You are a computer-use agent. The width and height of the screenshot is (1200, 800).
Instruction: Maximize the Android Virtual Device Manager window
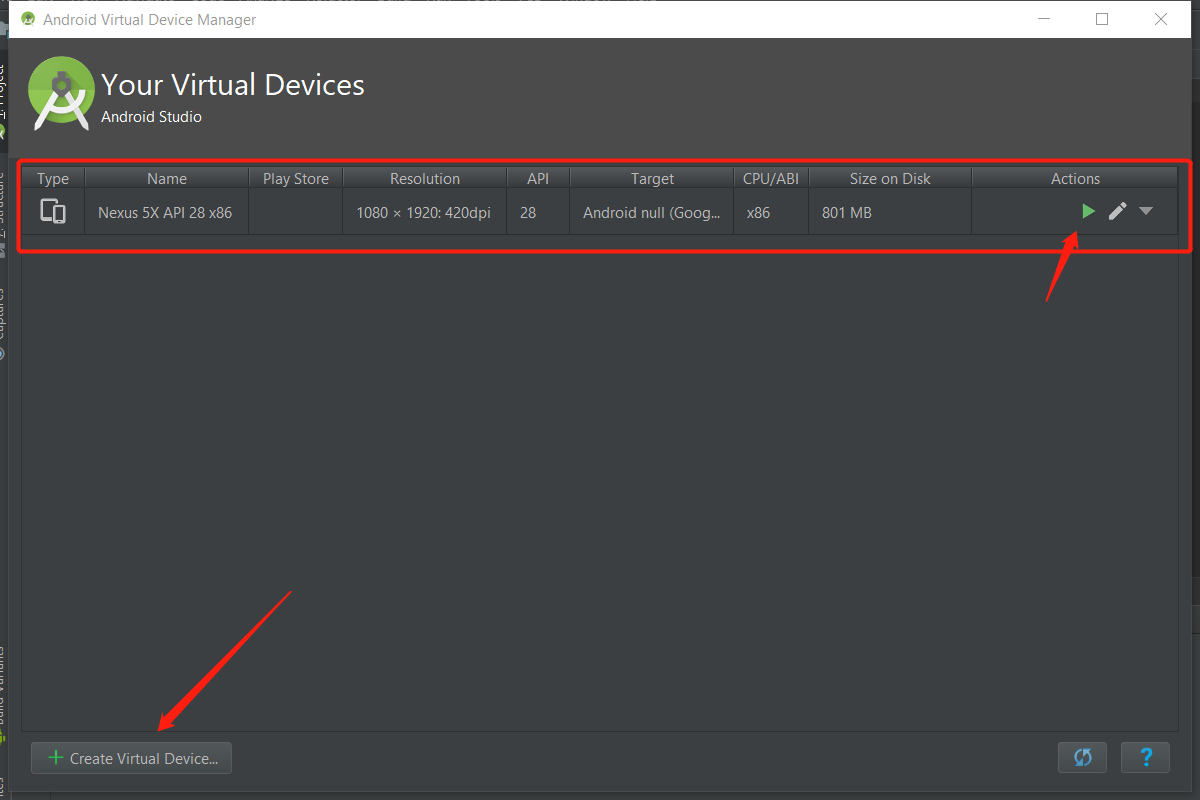pos(1102,19)
